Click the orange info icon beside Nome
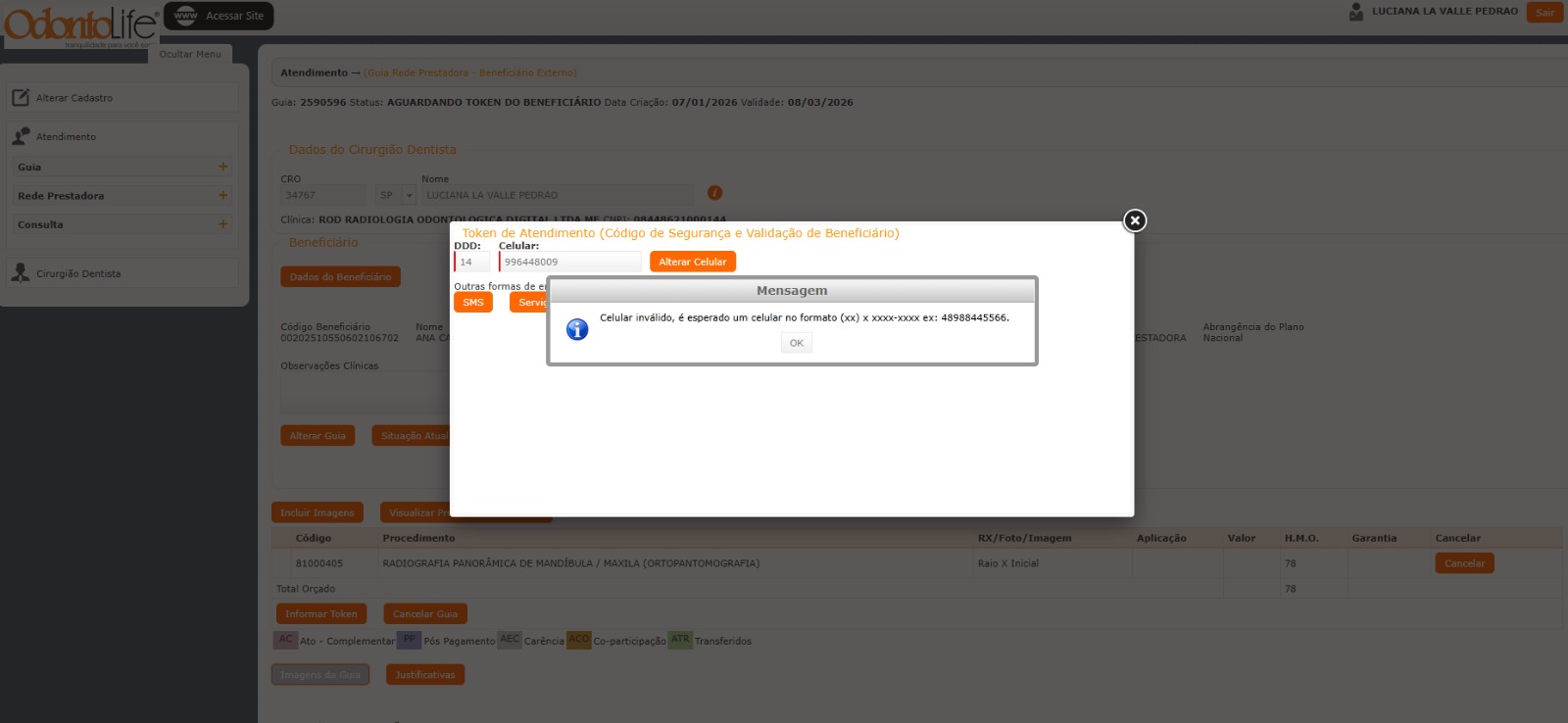This screenshot has width=1568, height=723. point(714,193)
